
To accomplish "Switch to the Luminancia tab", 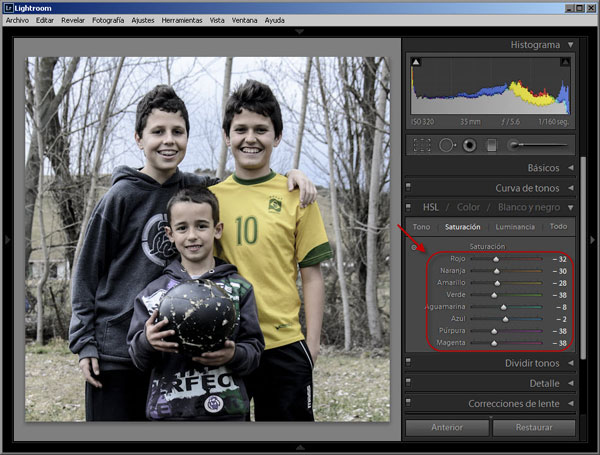I will (515, 227).
